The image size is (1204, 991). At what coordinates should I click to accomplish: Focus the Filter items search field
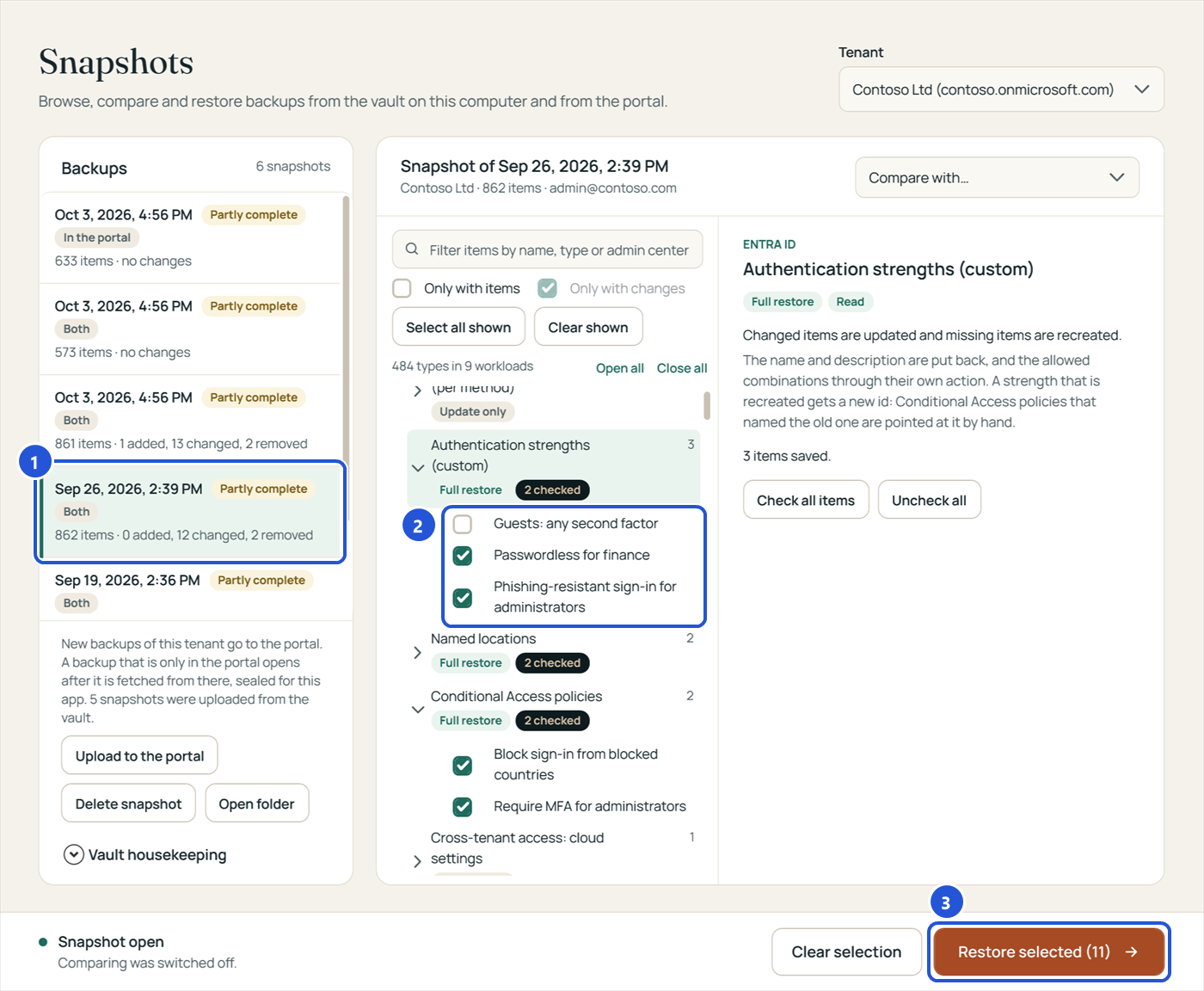click(x=547, y=249)
